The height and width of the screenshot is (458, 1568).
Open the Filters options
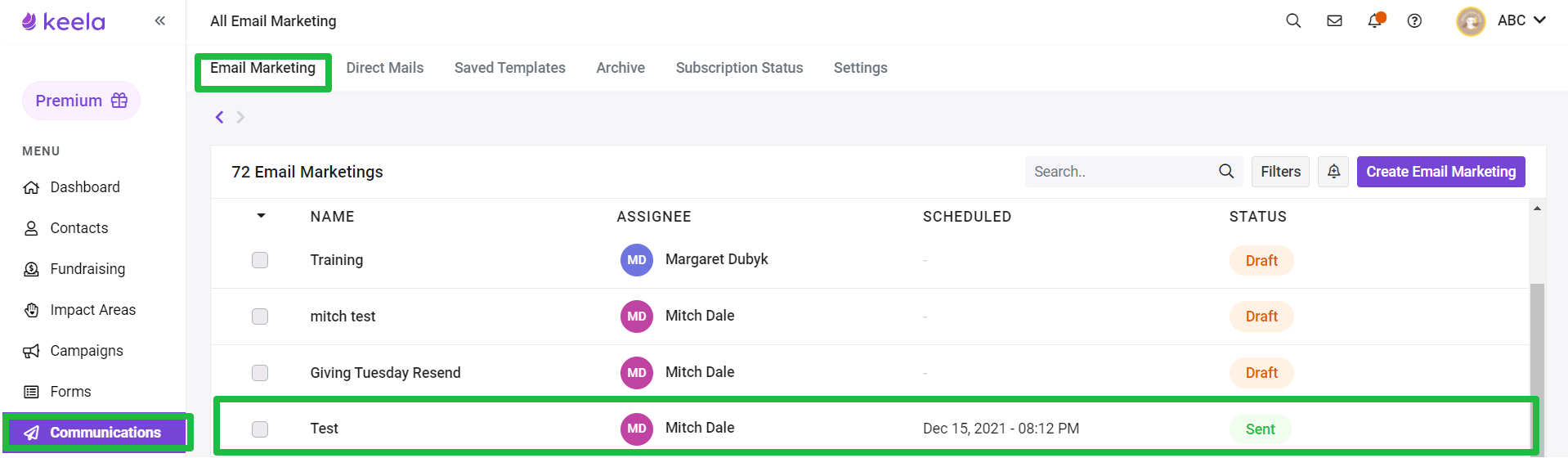pyautogui.click(x=1280, y=172)
